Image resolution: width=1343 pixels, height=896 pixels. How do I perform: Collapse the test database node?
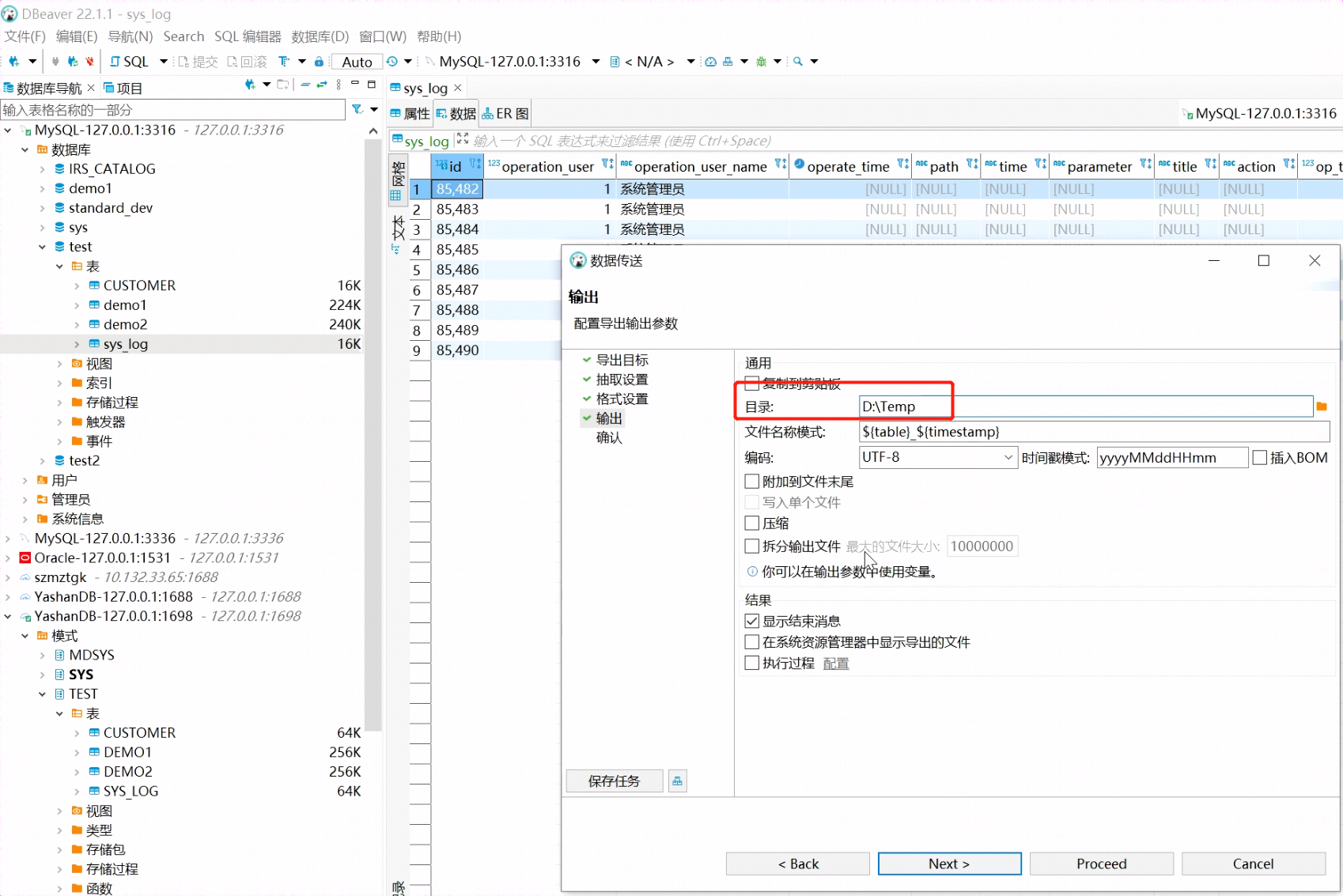[43, 247]
